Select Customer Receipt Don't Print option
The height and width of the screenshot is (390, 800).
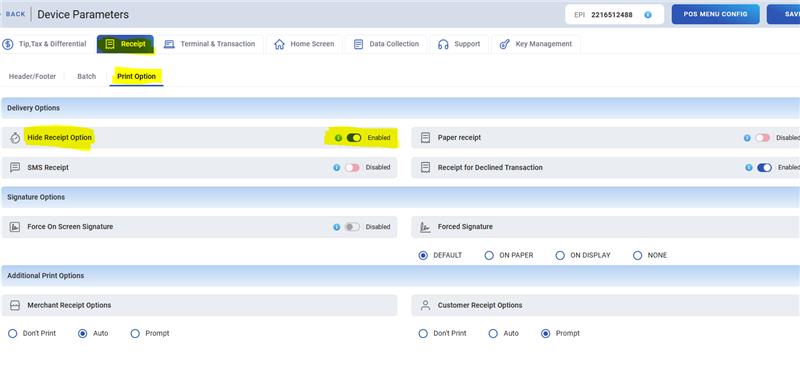(423, 333)
